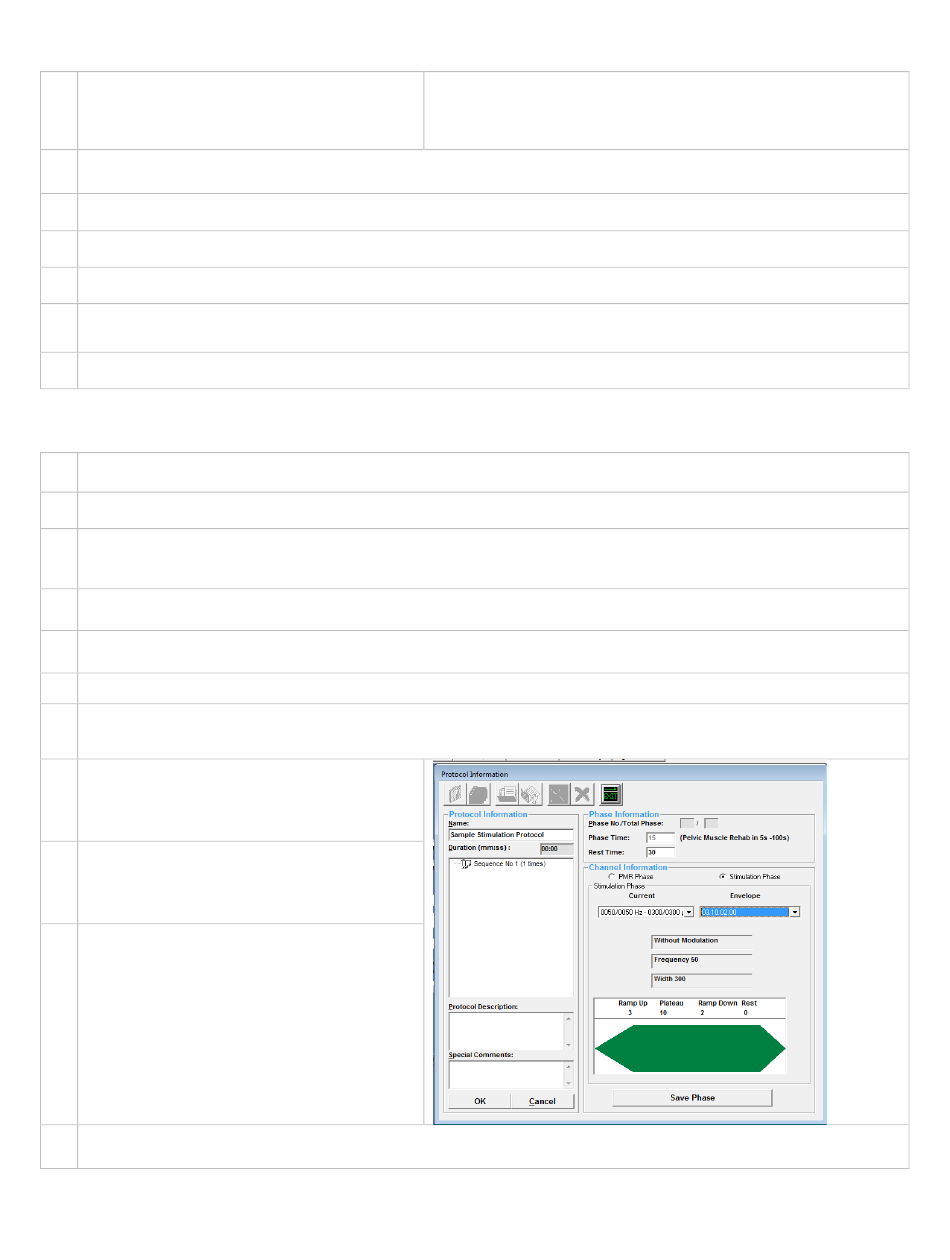Click the protocol Name input field
The height and width of the screenshot is (1260, 950).
pyautogui.click(x=511, y=834)
